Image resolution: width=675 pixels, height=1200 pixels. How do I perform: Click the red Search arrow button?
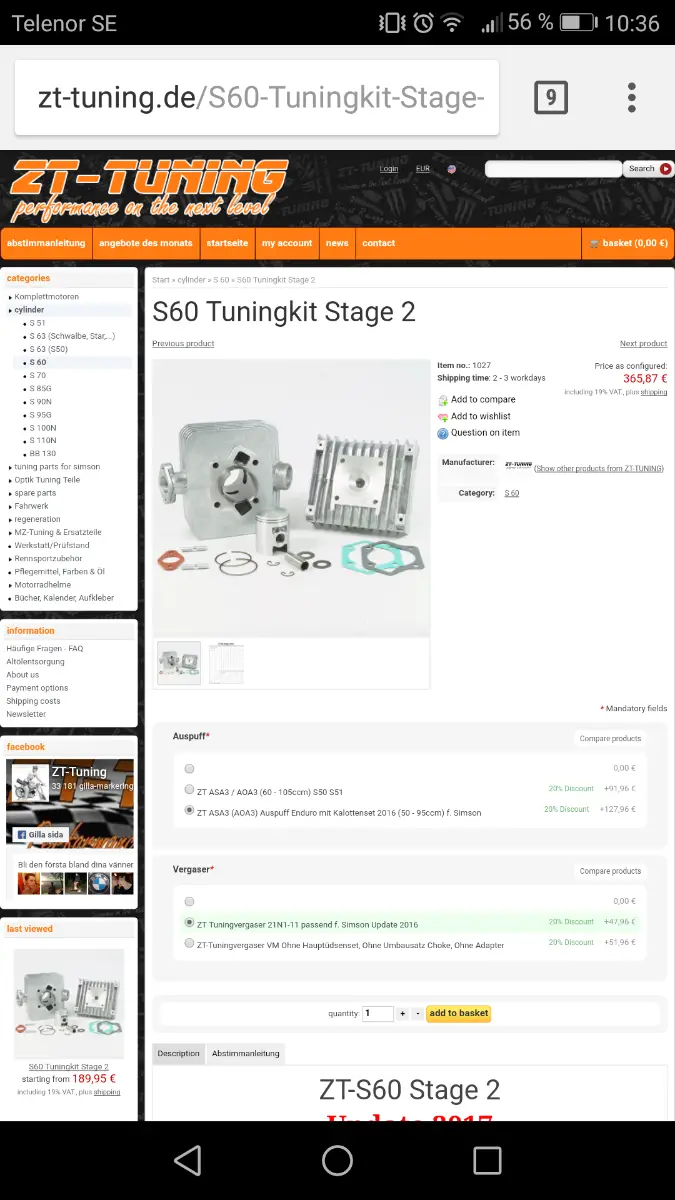point(666,169)
